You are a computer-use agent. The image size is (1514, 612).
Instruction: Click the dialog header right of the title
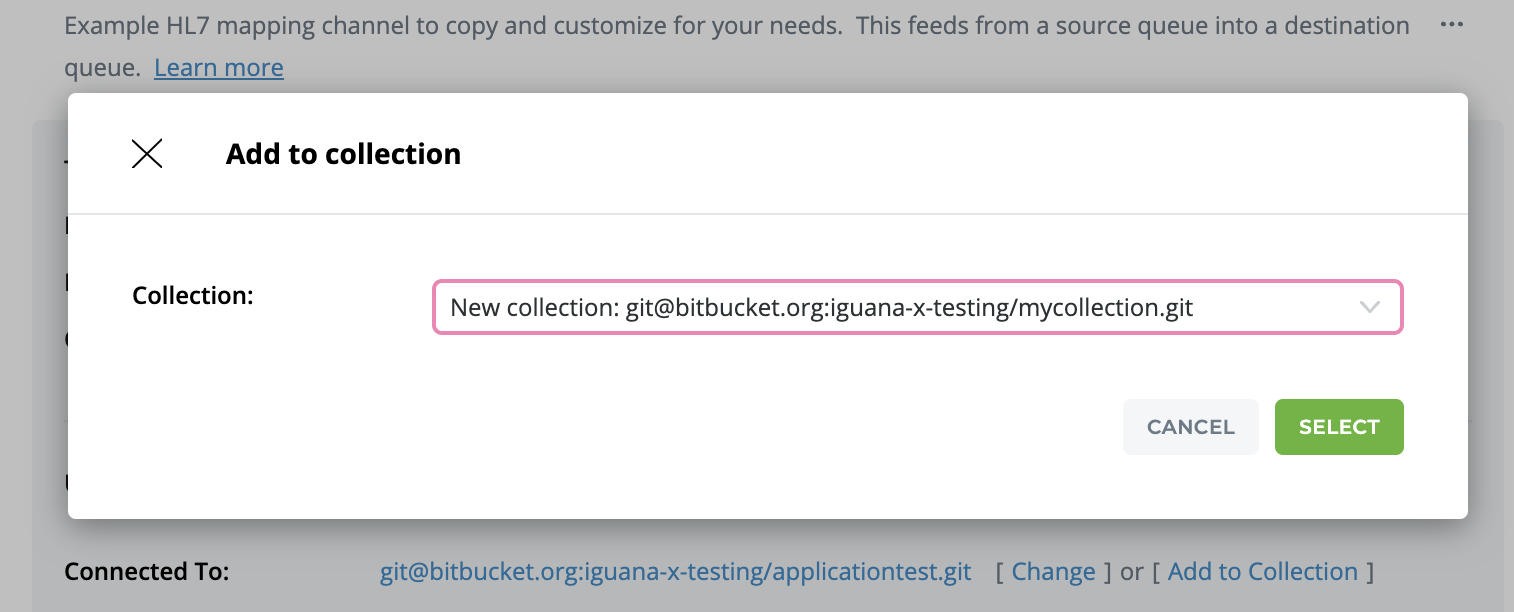click(x=900, y=154)
